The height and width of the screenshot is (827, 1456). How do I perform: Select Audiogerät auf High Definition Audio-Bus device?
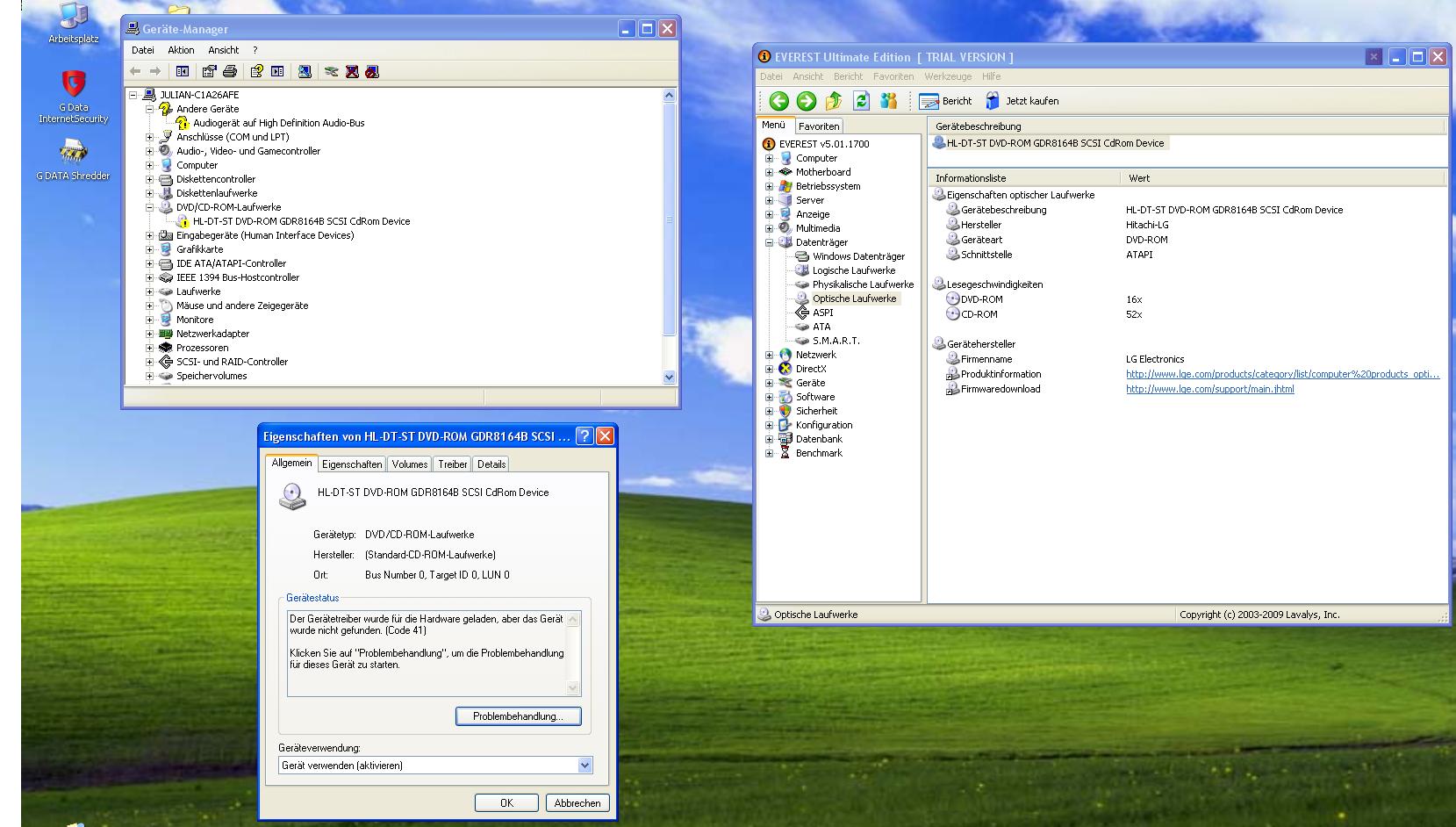click(278, 123)
